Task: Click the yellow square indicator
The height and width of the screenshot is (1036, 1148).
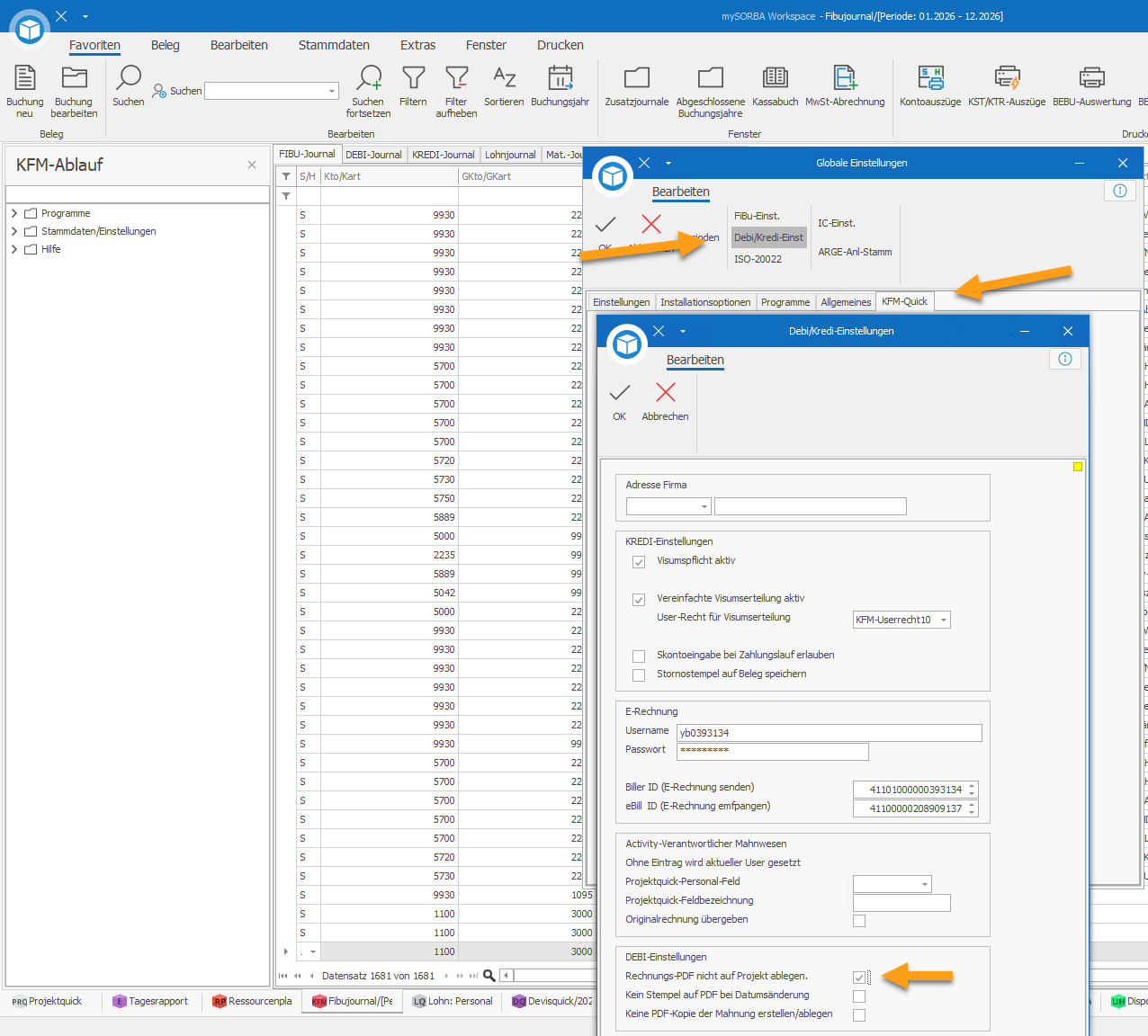Action: 1078,467
